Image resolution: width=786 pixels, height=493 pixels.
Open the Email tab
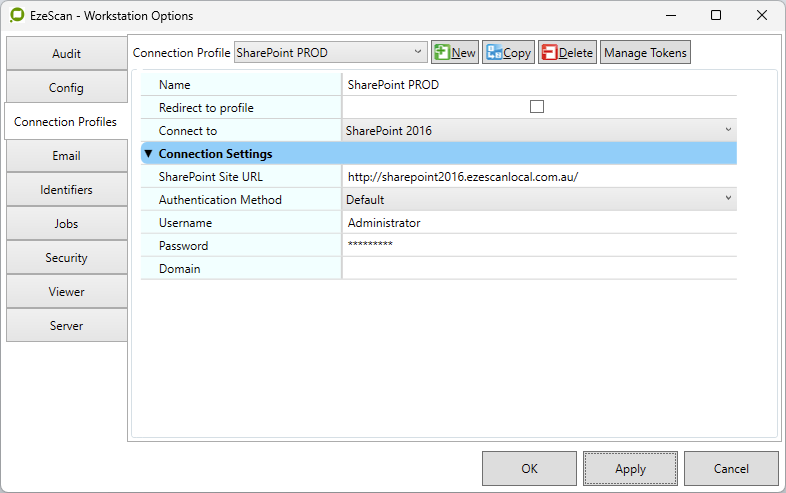(x=66, y=156)
